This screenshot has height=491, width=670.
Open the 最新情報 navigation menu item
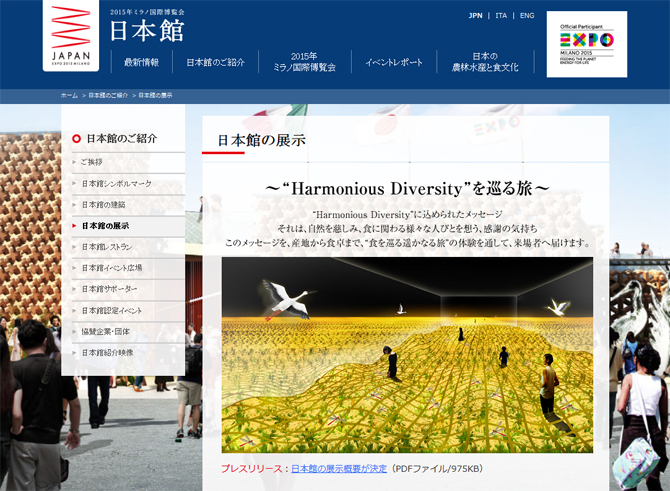[x=141, y=62]
